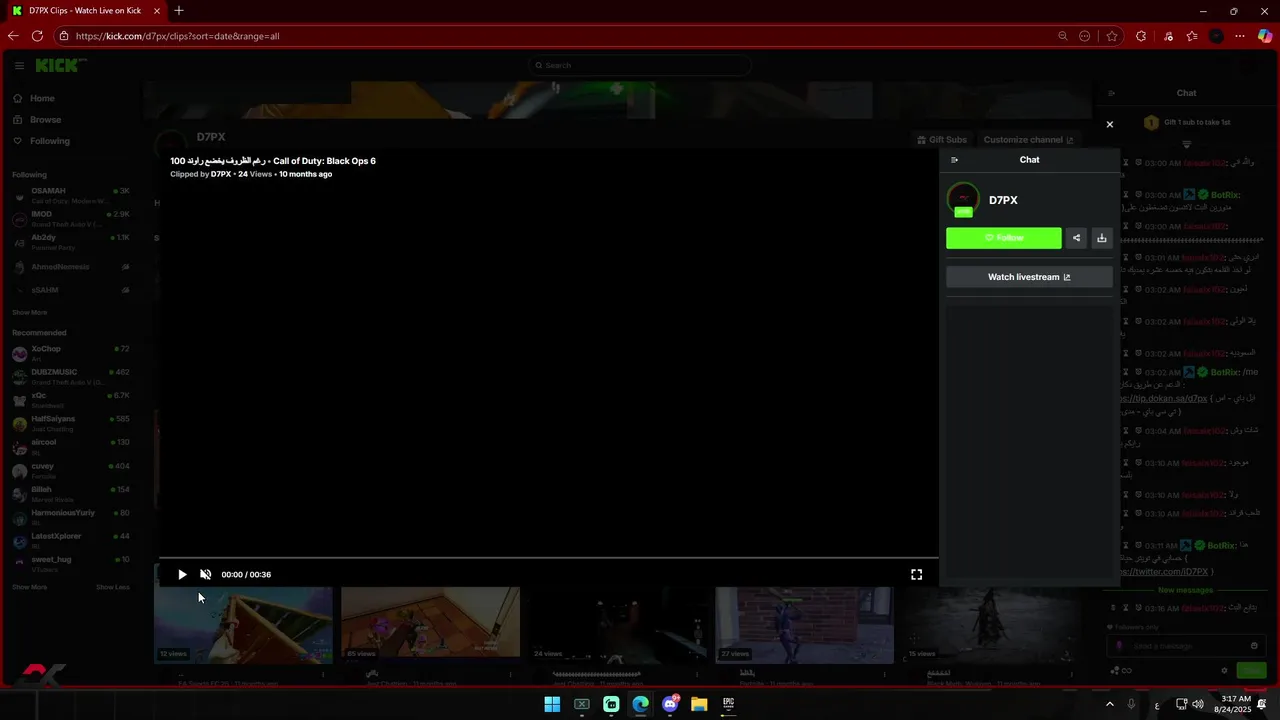Open chat settings gear icon
Viewport: 1280px width, 720px height.
[x=1224, y=670]
